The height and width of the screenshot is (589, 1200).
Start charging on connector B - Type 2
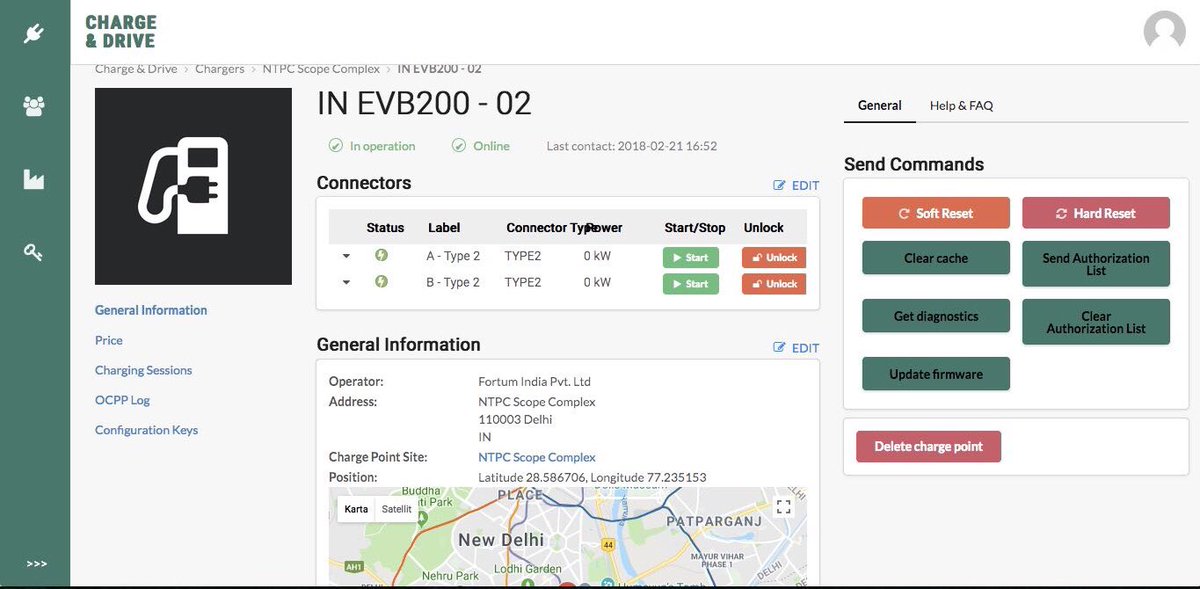click(x=691, y=284)
